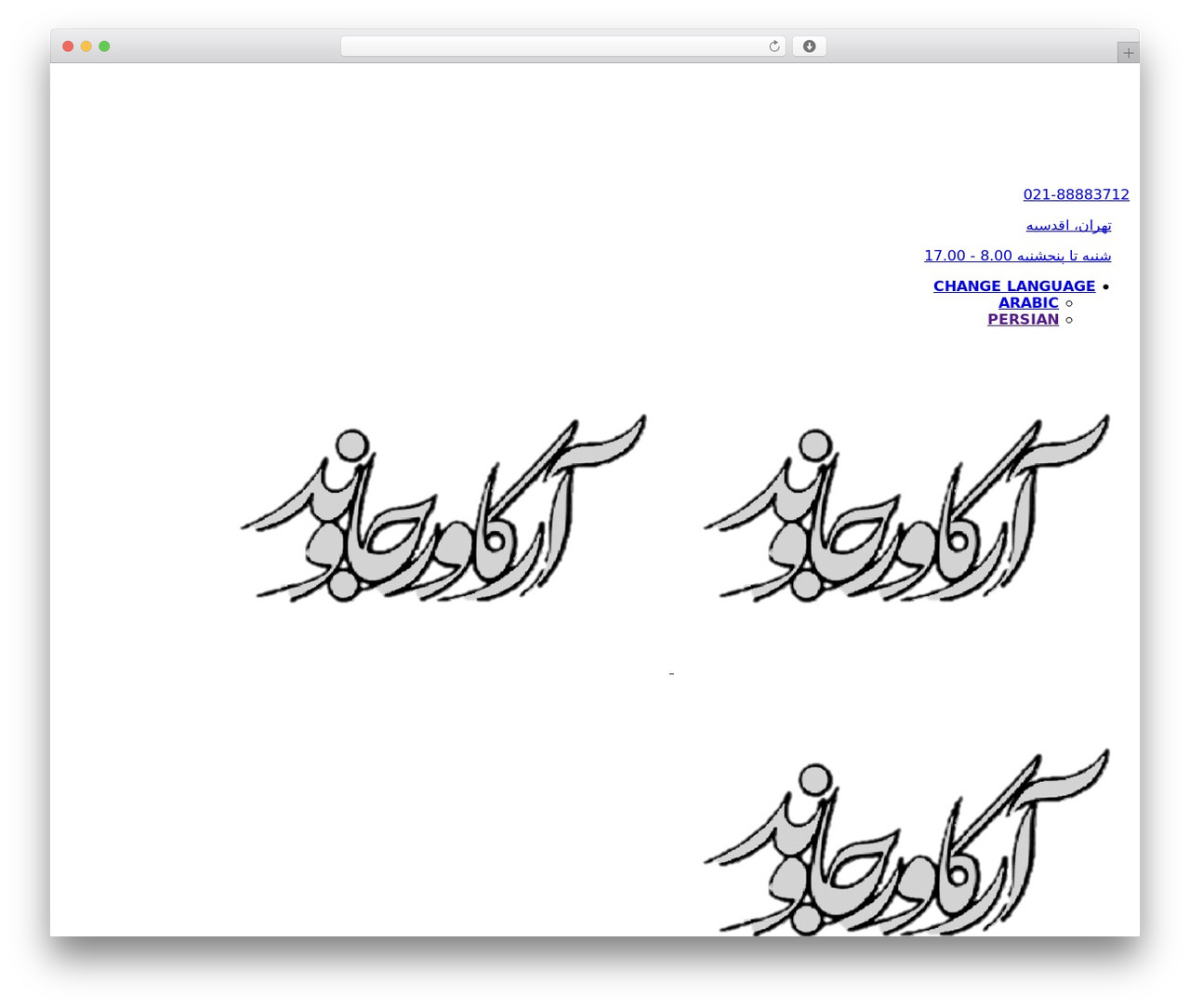Viewport: 1190px width, 1008px height.
Task: Call the phone number 021-88883712 link
Action: (1076, 194)
